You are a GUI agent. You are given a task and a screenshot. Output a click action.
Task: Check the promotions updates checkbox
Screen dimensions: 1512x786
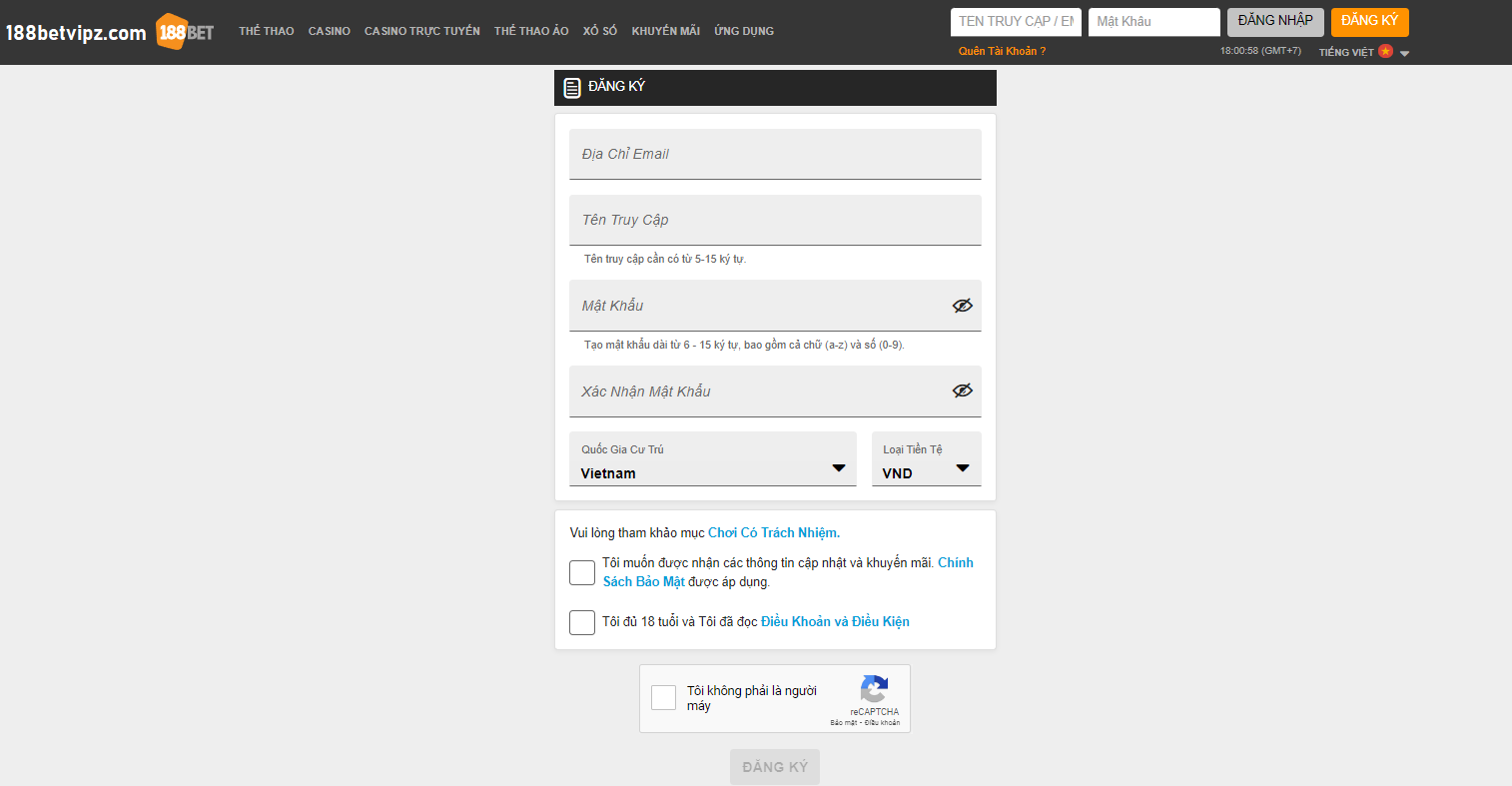[x=582, y=572]
